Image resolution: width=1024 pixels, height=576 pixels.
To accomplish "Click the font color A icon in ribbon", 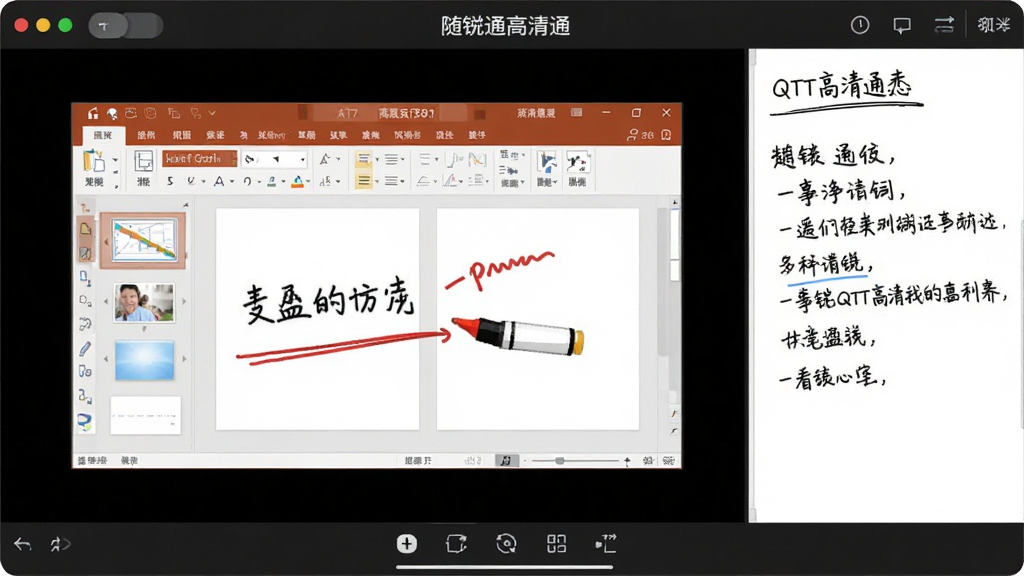I will pyautogui.click(x=219, y=181).
